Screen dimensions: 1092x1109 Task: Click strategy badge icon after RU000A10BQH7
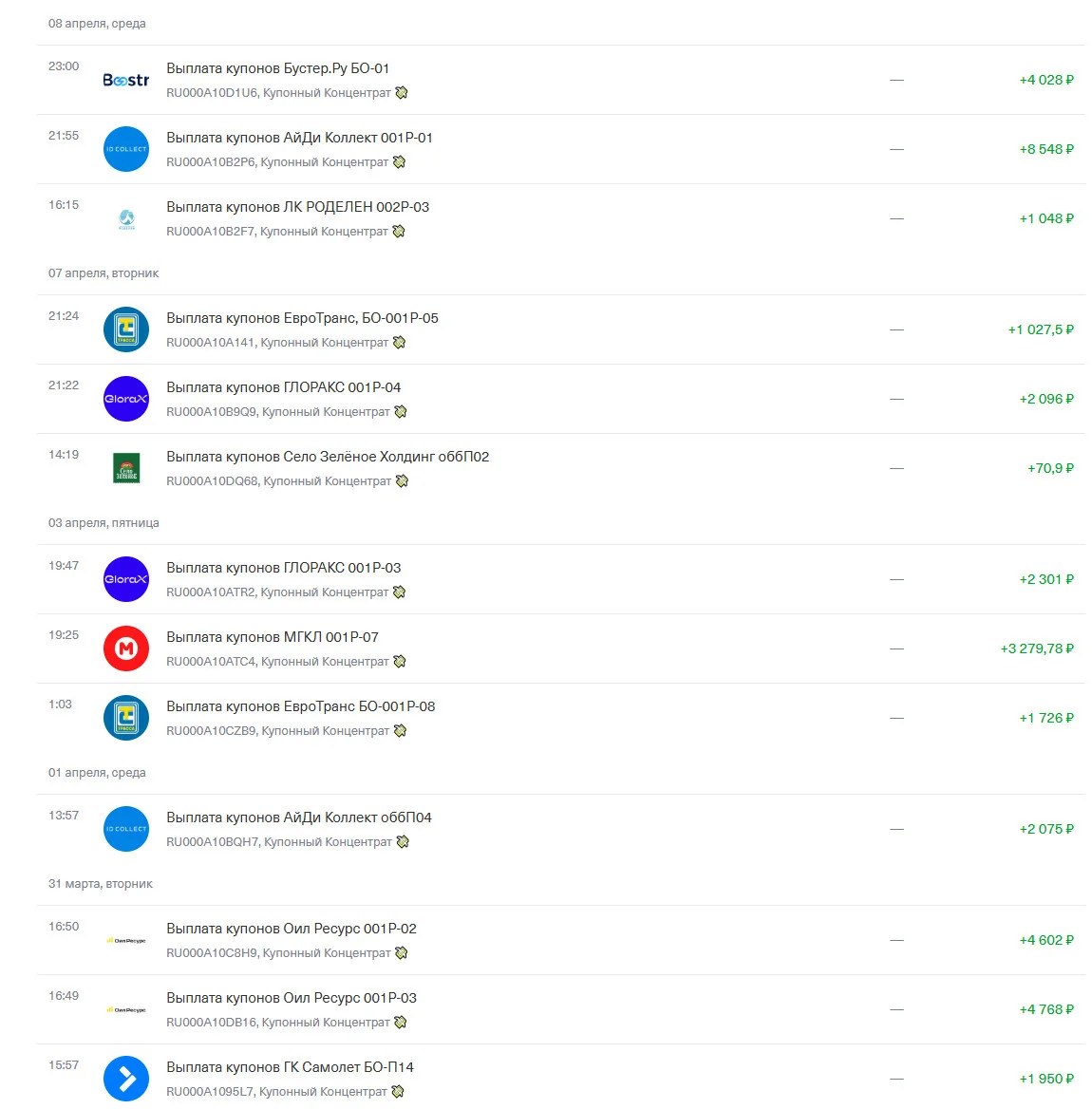coord(404,841)
